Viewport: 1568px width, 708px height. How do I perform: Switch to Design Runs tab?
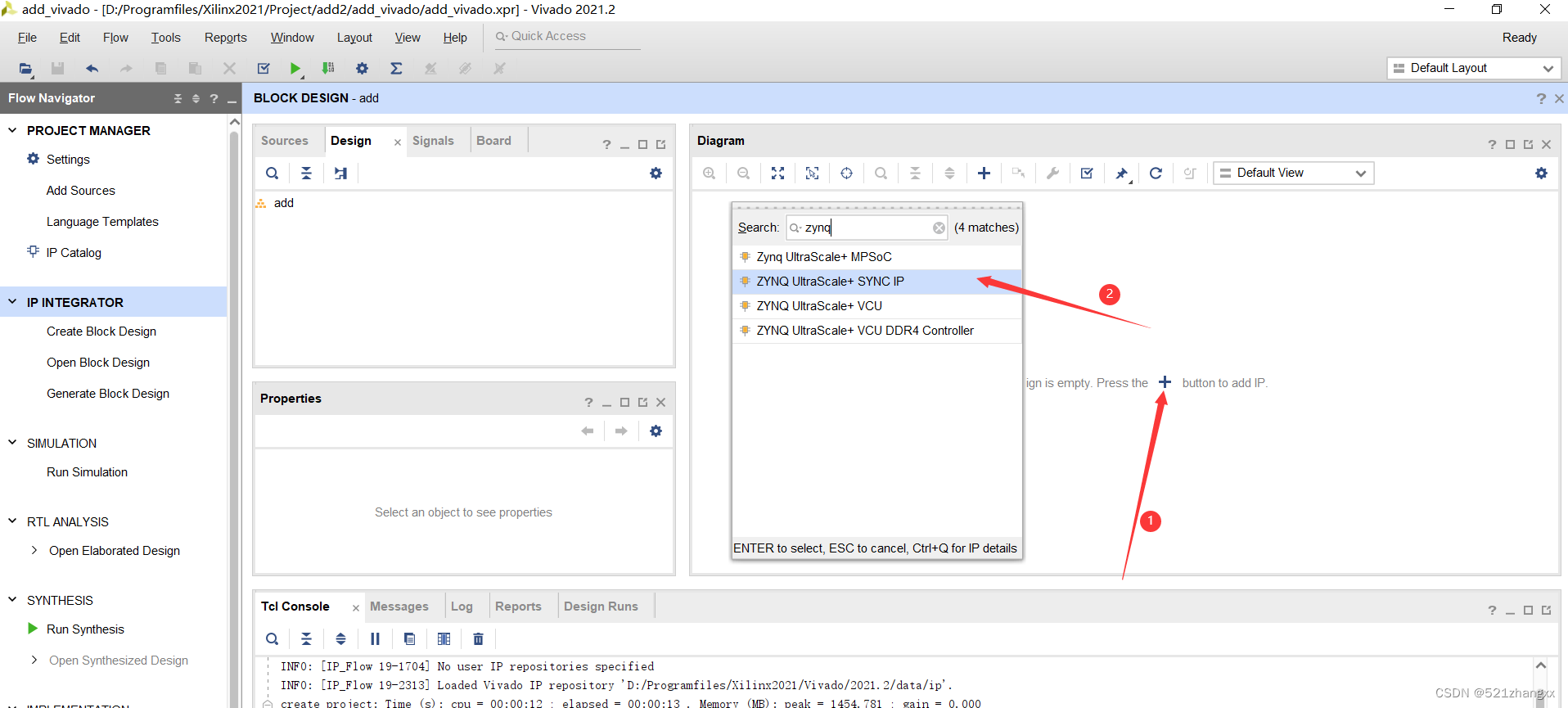[x=601, y=607]
